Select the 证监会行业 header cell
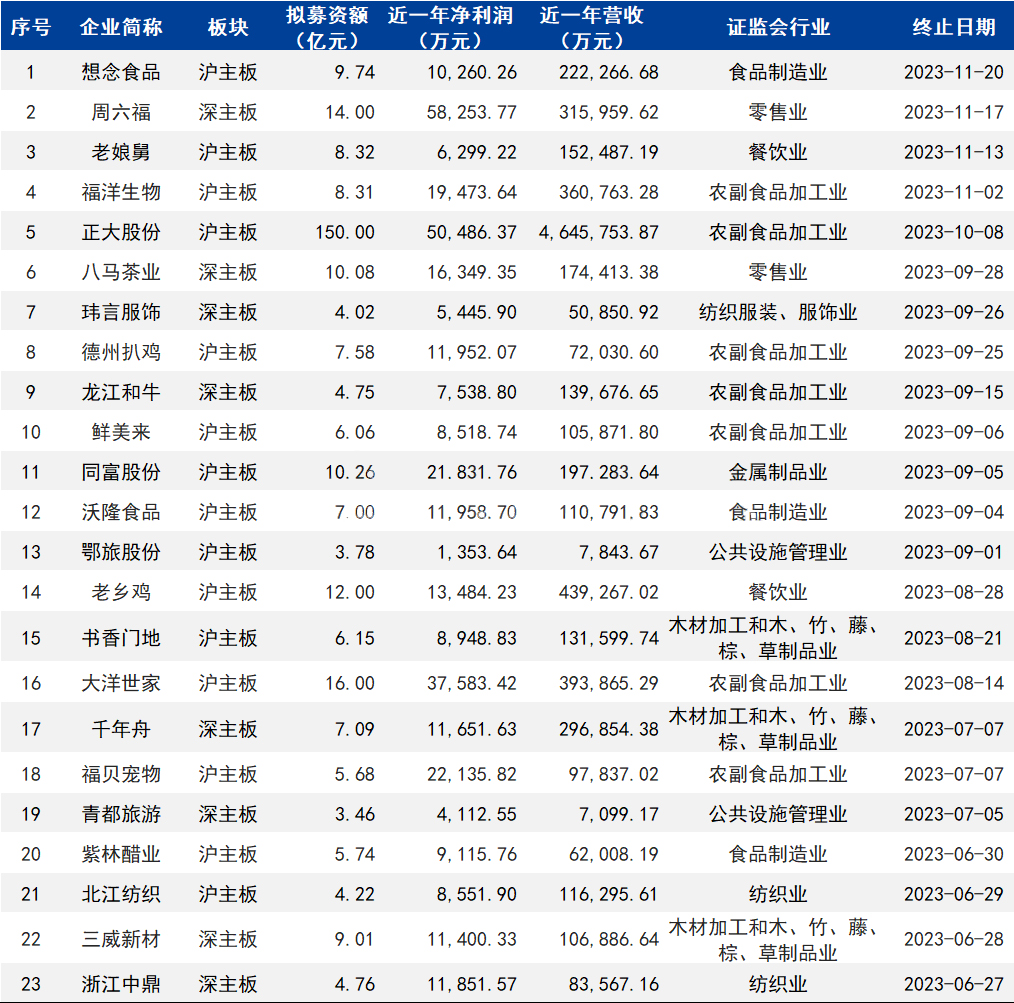This screenshot has height=1003, width=1014. pos(778,27)
